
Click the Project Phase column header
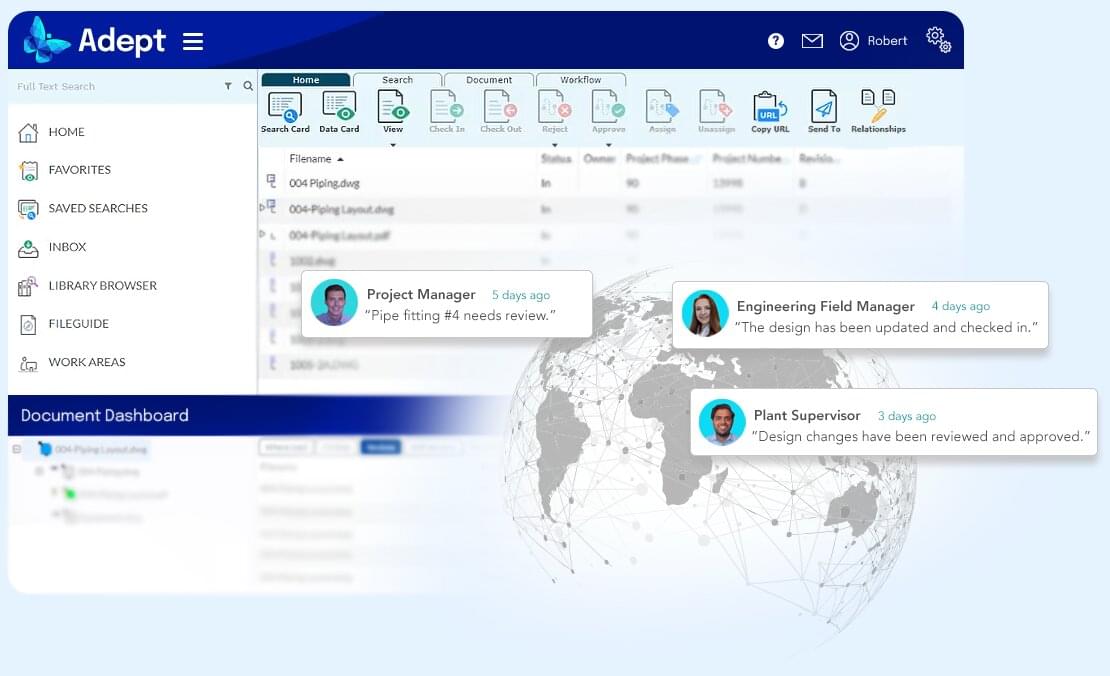658,159
